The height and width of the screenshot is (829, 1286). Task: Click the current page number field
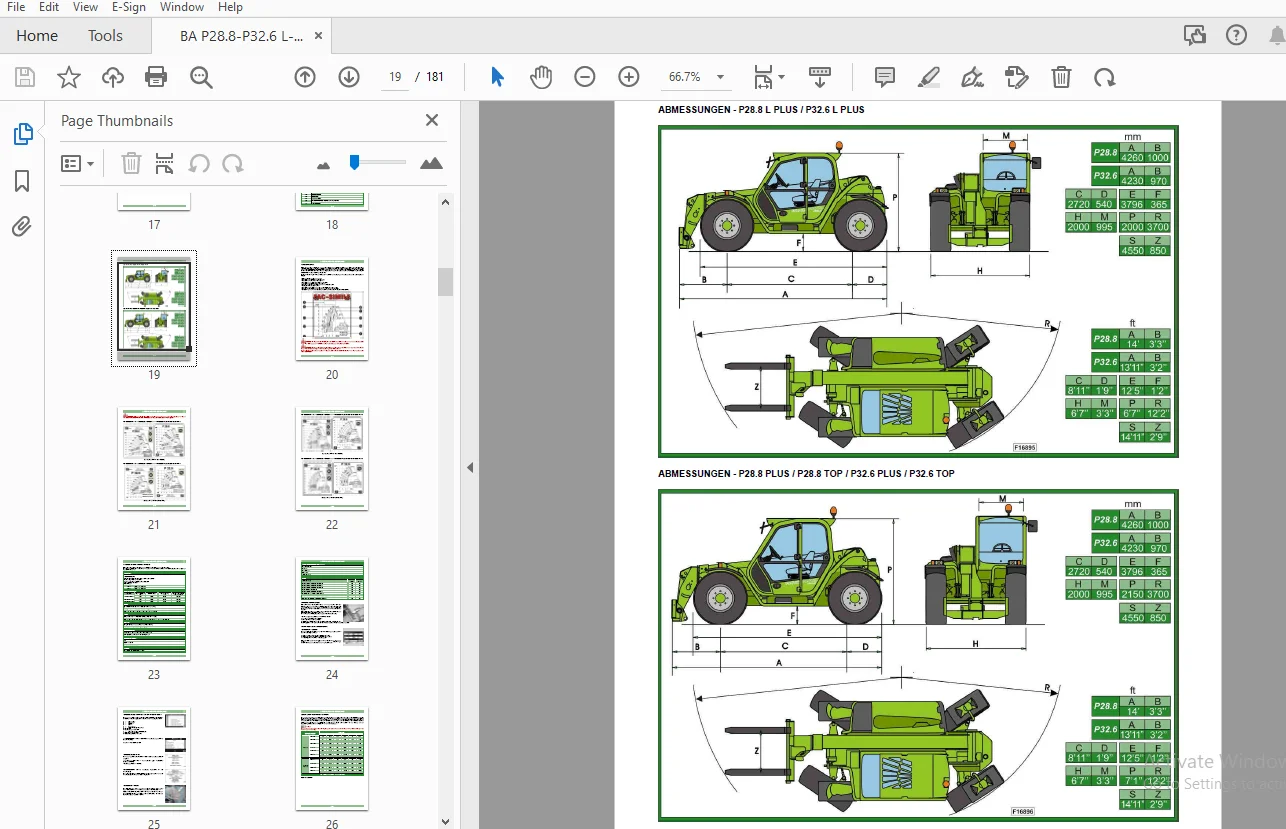pyautogui.click(x=395, y=77)
